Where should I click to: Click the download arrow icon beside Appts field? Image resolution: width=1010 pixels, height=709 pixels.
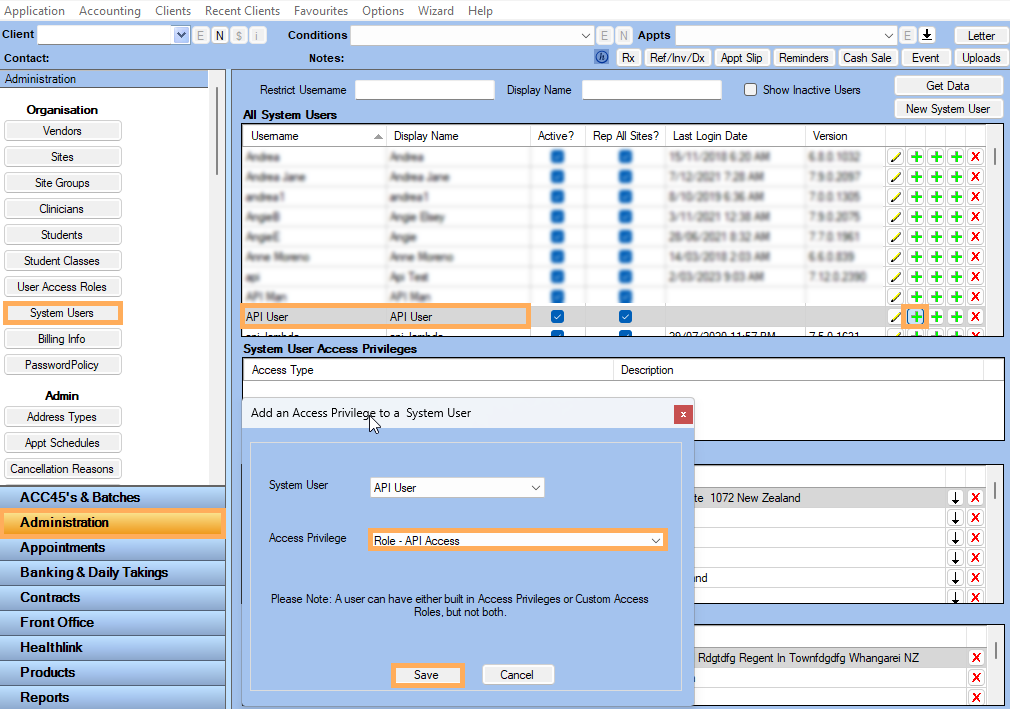[926, 35]
